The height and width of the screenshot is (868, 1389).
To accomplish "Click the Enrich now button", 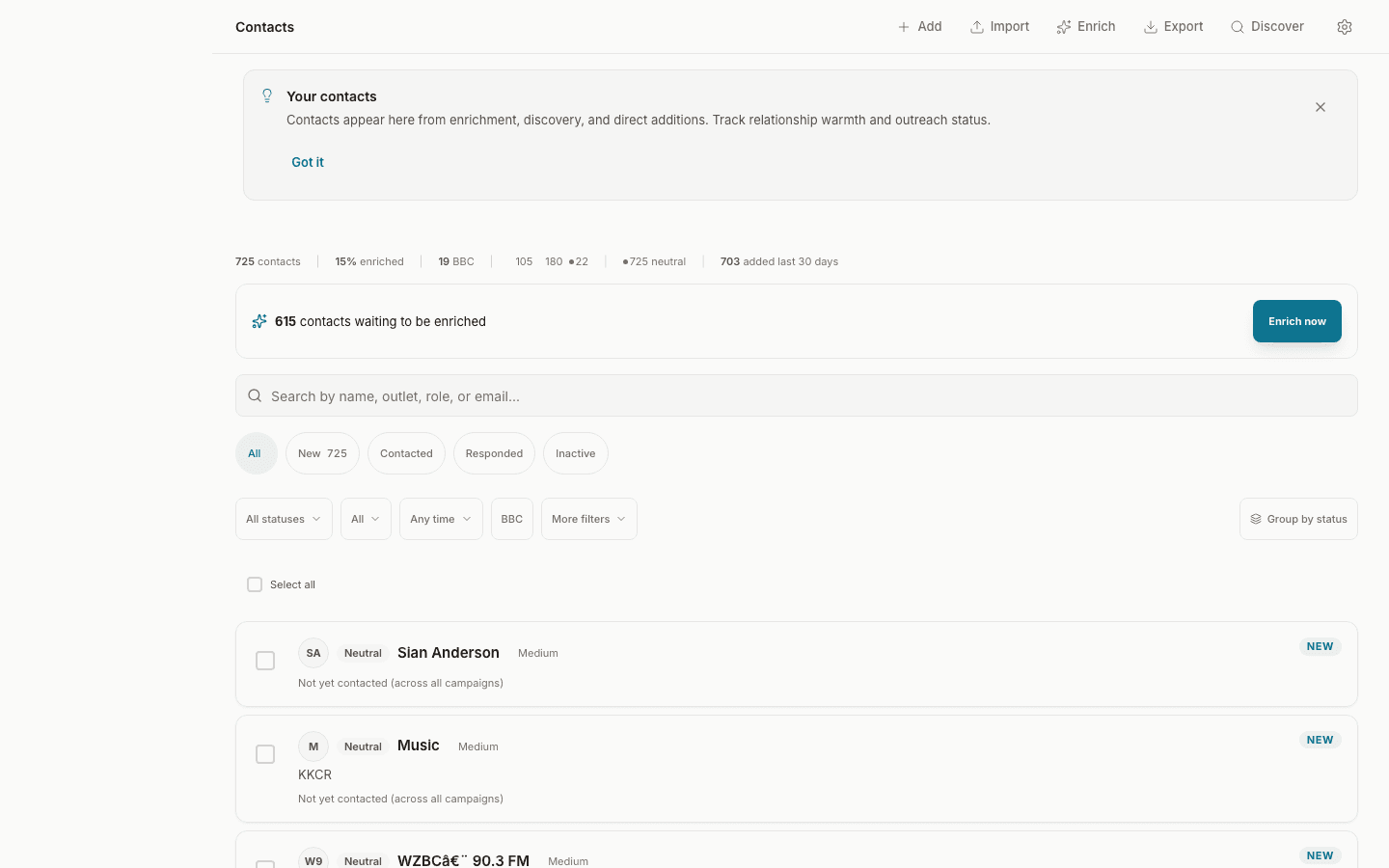I will coord(1296,321).
